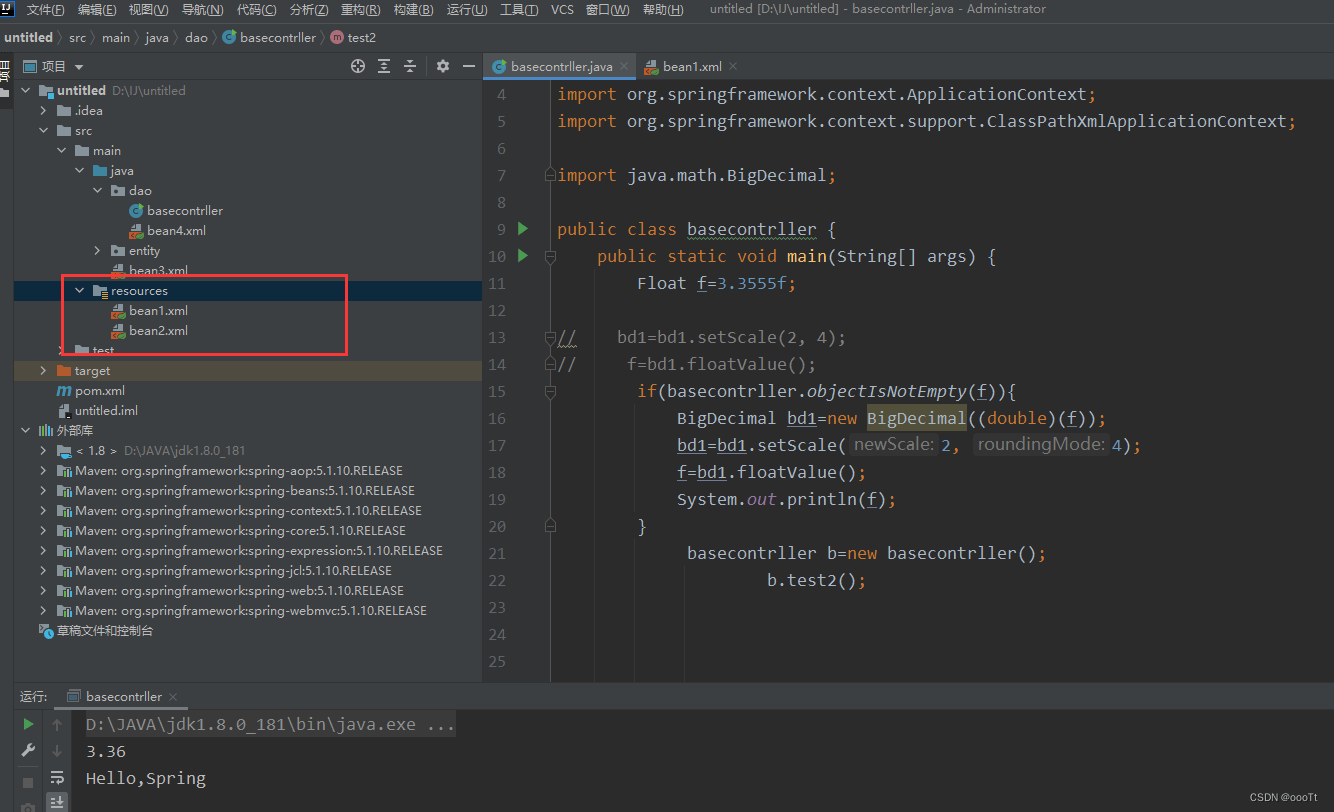The width and height of the screenshot is (1334, 812).
Task: Click the bean4.xml file icon in the tree
Action: (137, 231)
